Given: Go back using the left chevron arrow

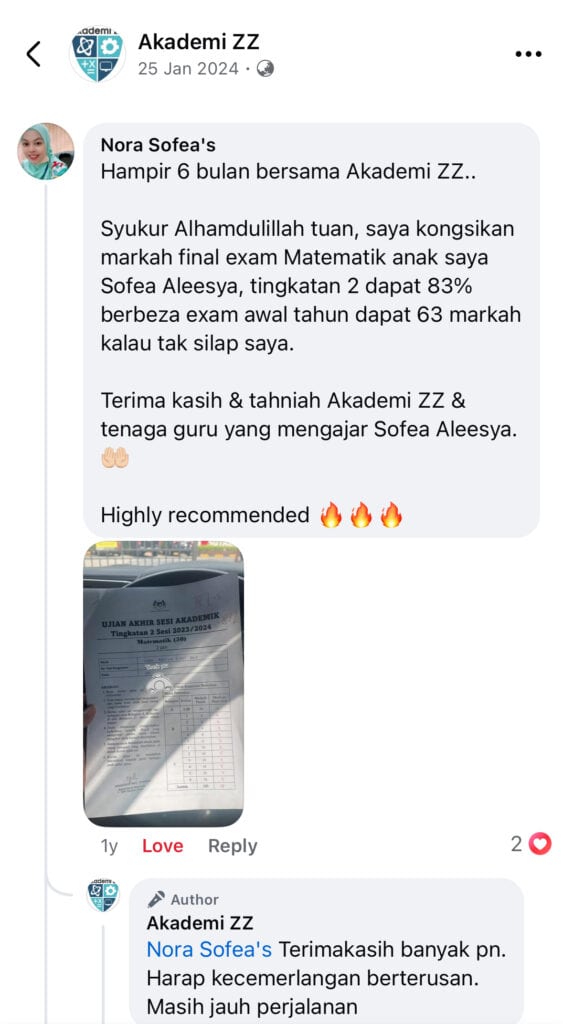Looking at the screenshot, I should [33, 54].
